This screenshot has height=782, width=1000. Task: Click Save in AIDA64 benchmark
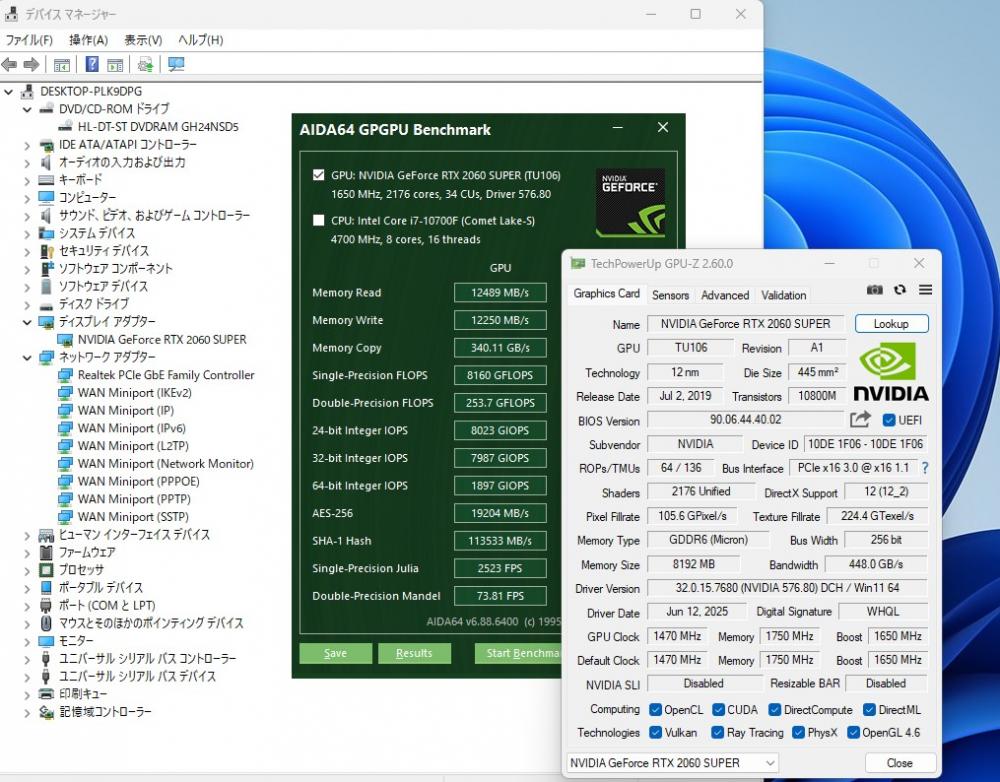pyautogui.click(x=335, y=653)
